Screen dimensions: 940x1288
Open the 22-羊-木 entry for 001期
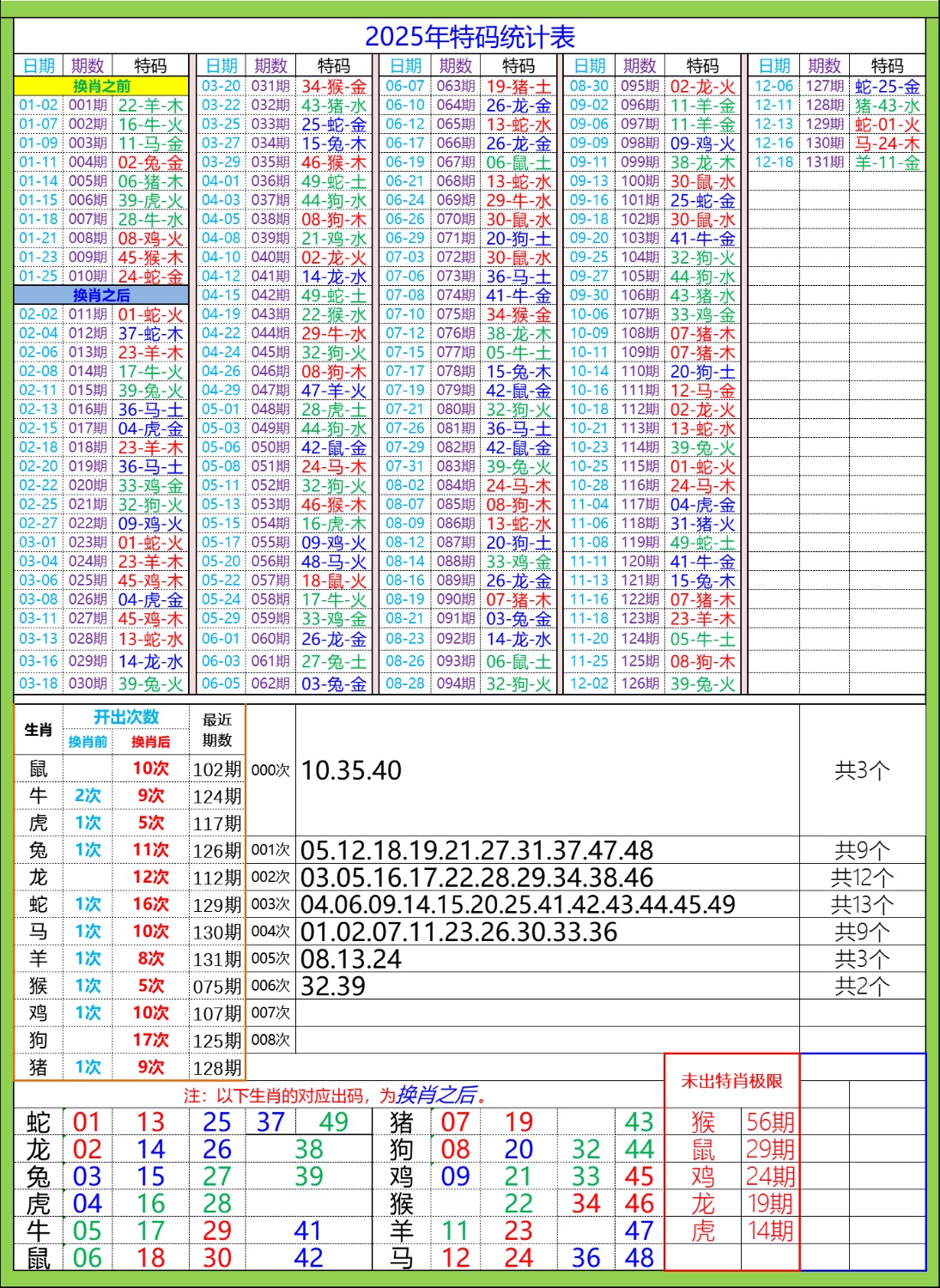pyautogui.click(x=150, y=106)
